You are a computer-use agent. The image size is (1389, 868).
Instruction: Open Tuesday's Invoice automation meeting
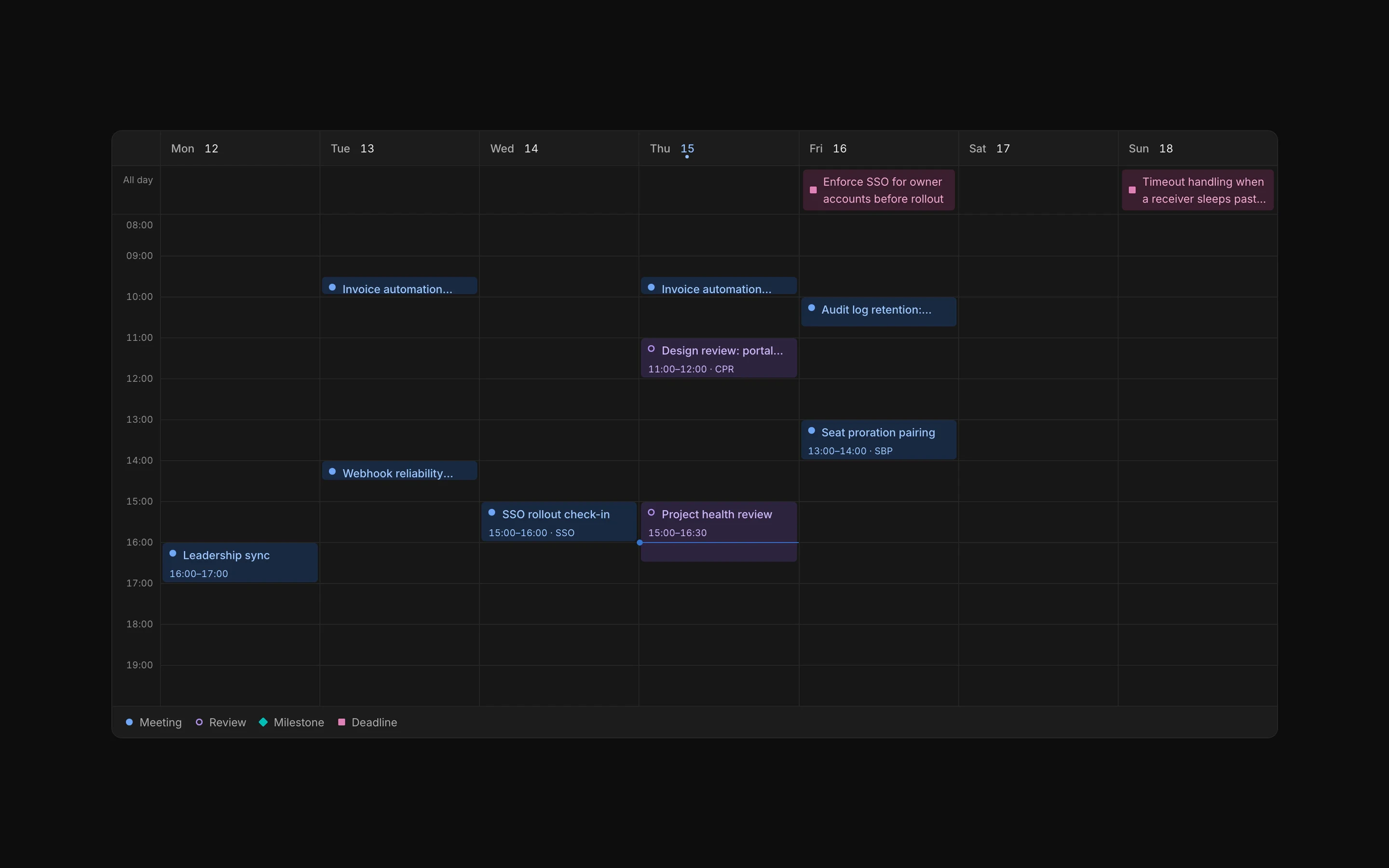[x=399, y=286]
